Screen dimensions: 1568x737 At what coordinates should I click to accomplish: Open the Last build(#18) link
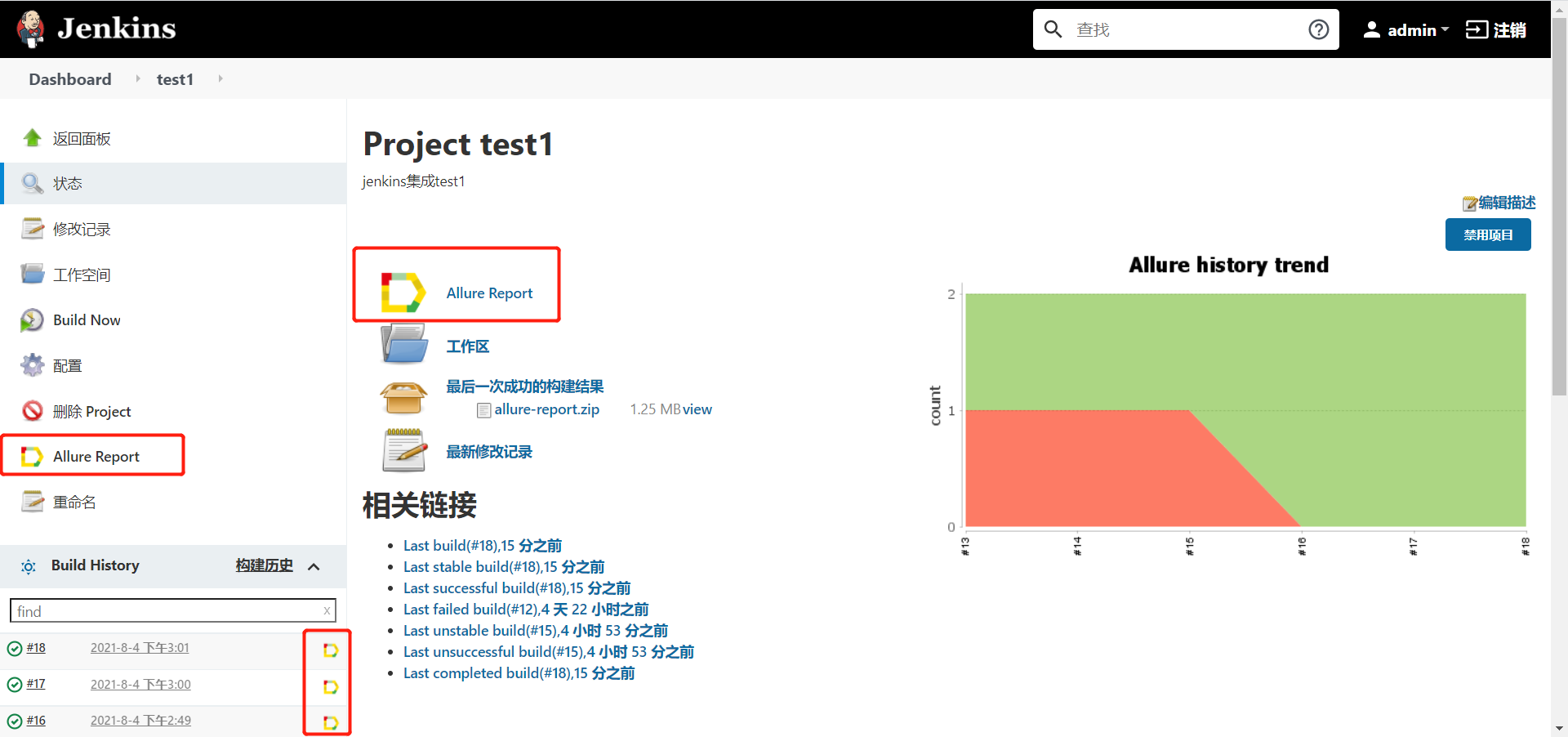click(483, 546)
